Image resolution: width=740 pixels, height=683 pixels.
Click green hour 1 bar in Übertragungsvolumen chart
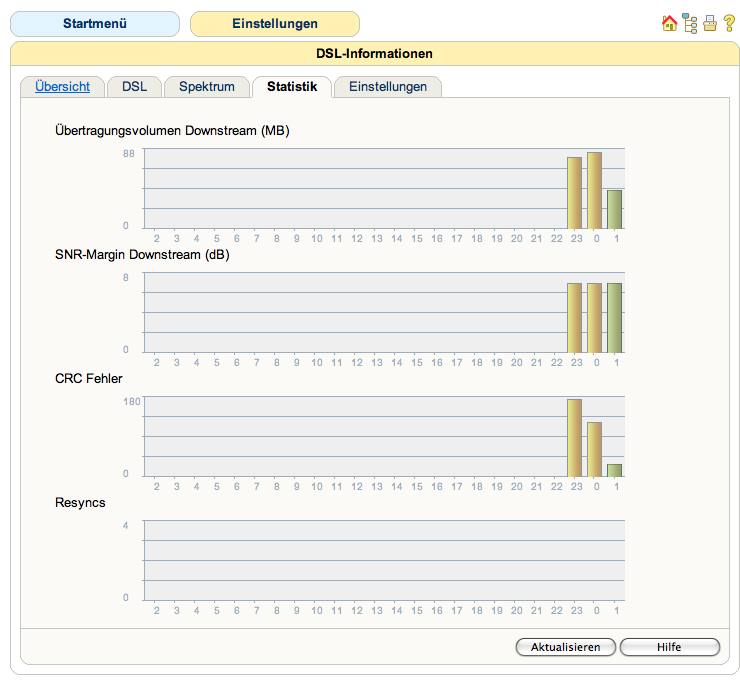pyautogui.click(x=614, y=210)
